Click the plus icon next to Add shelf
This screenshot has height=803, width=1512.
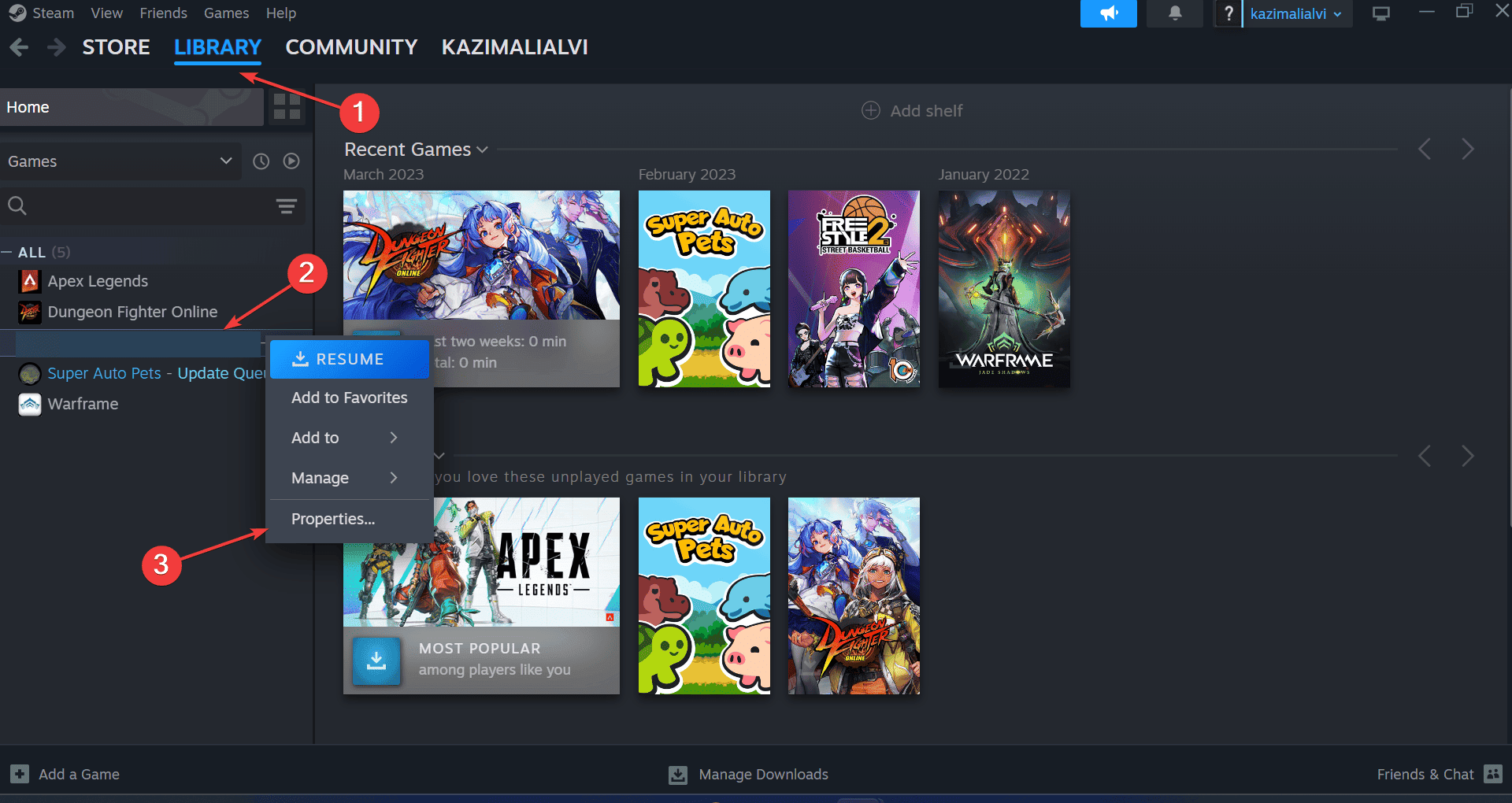[x=871, y=111]
